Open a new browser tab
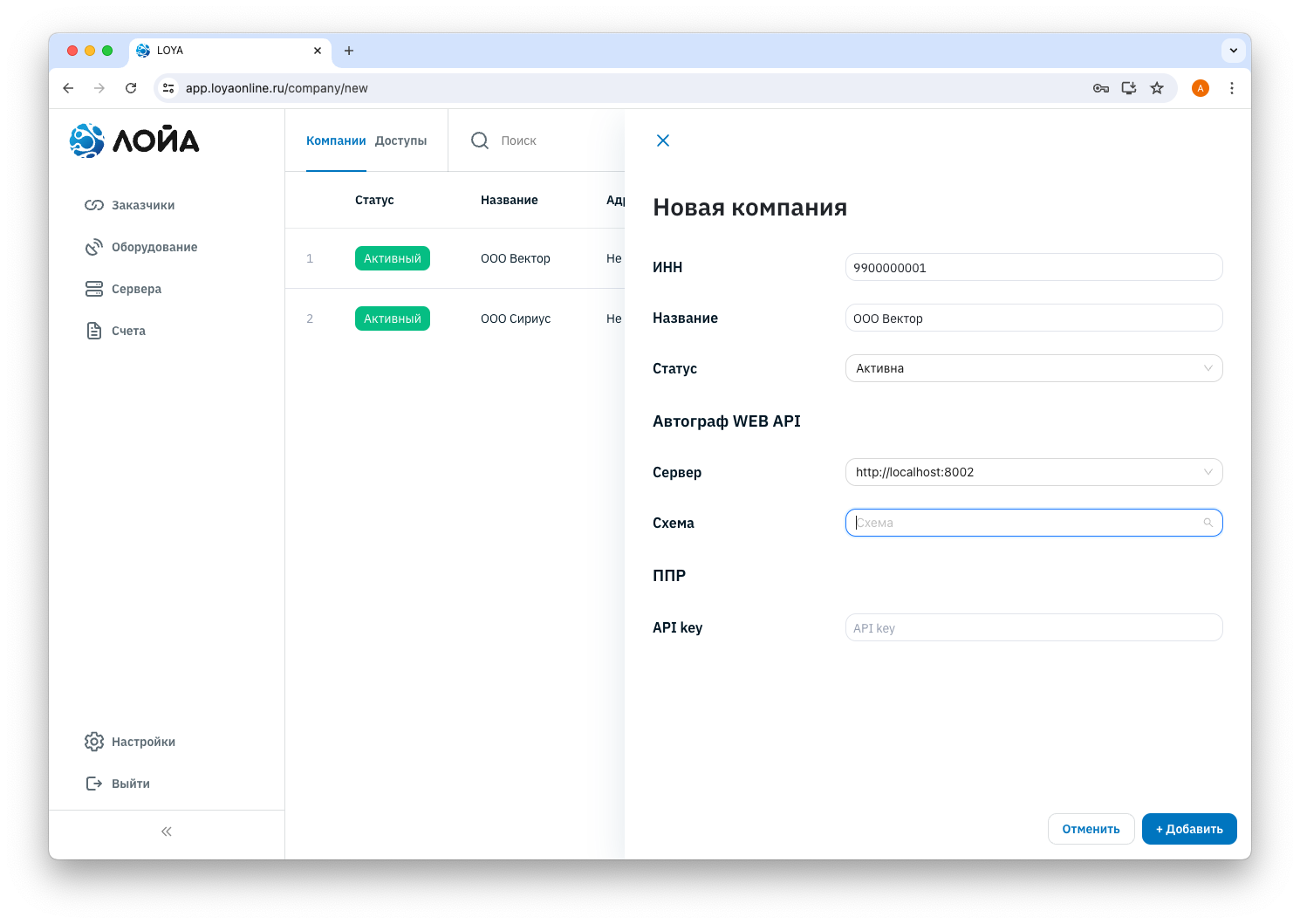This screenshot has width=1300, height=924. click(349, 51)
